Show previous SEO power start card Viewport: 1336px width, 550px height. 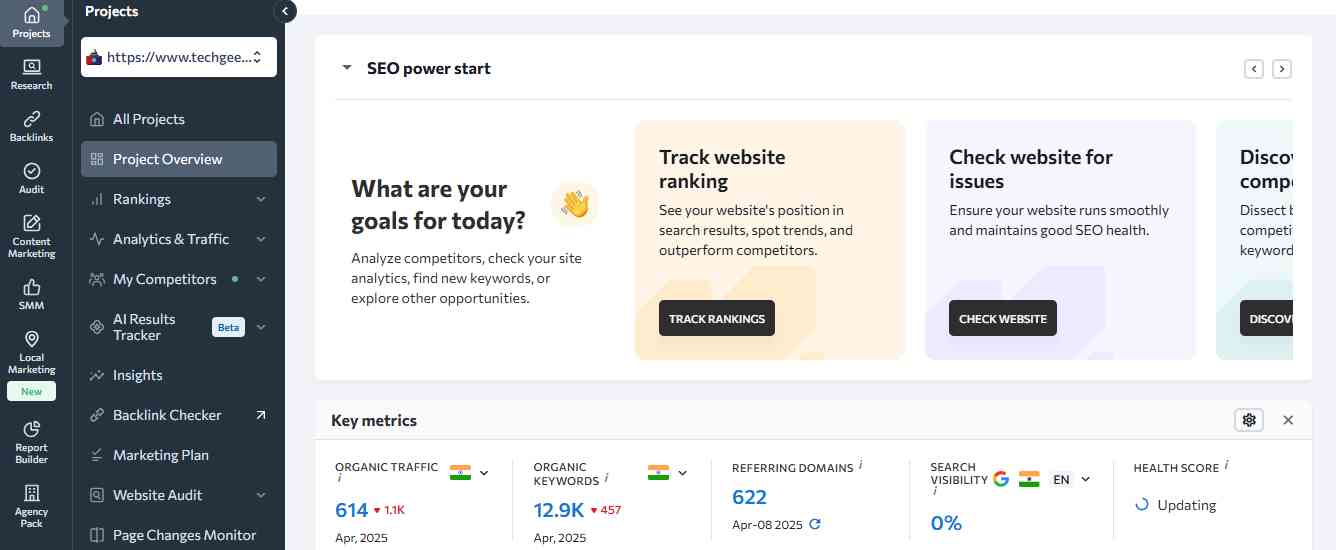click(x=1254, y=69)
